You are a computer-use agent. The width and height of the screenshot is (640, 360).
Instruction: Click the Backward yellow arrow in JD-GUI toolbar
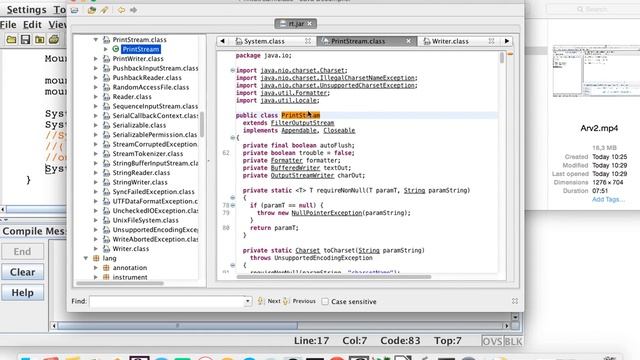pos(121,10)
